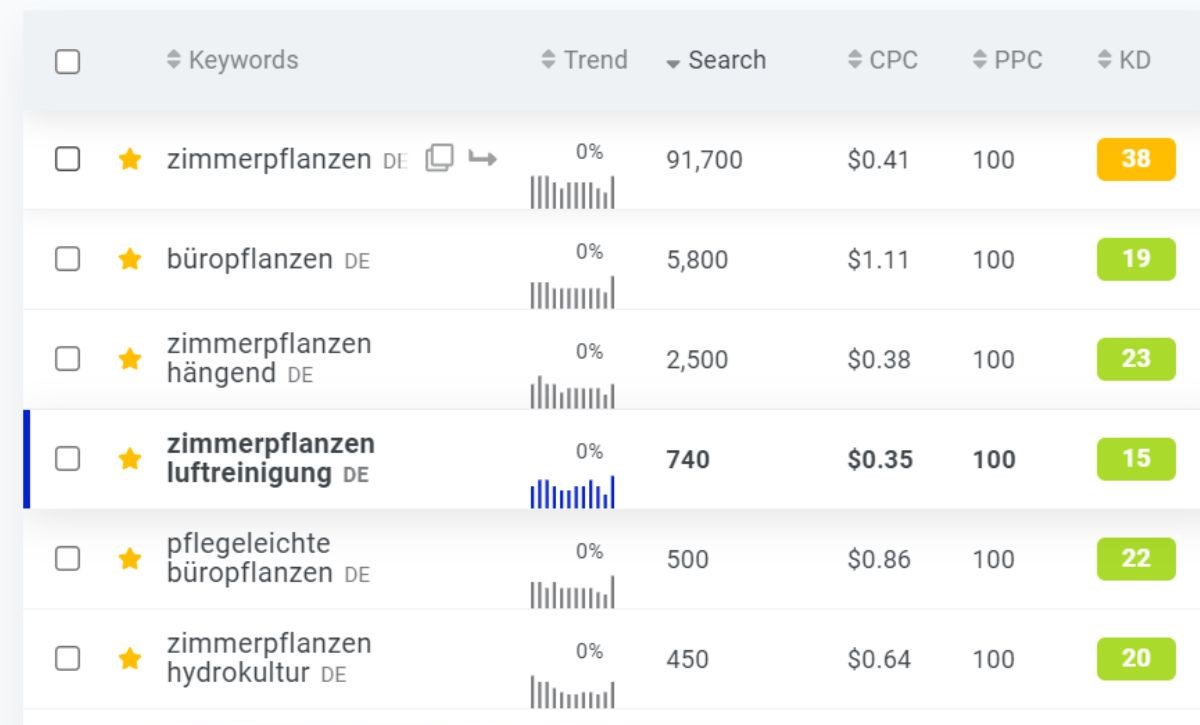Screen dimensions: 1200x725
Task: Star the büropflanzen keyword
Action: click(129, 259)
